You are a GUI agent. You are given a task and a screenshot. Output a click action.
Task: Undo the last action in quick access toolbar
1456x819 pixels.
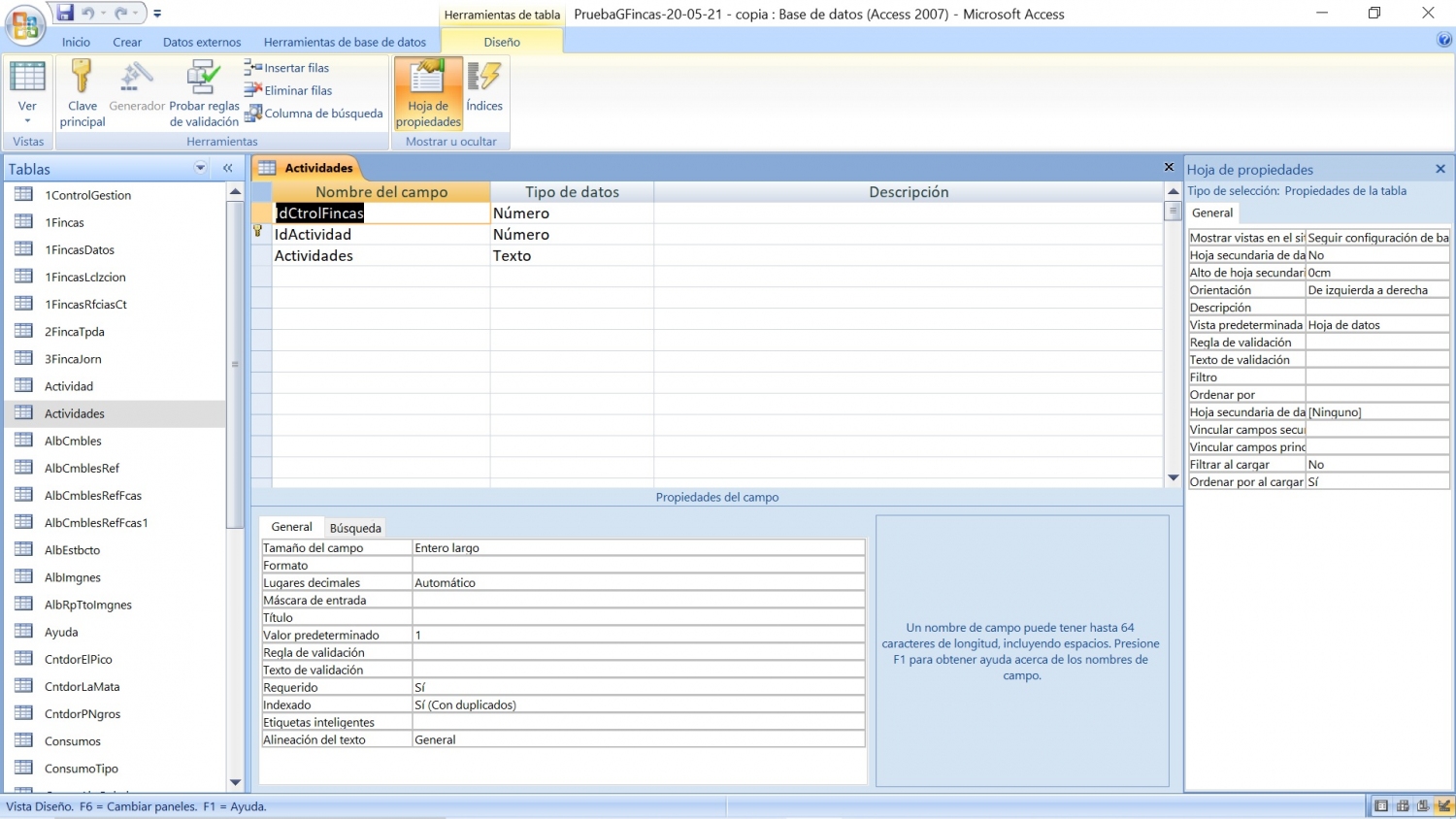[x=88, y=13]
